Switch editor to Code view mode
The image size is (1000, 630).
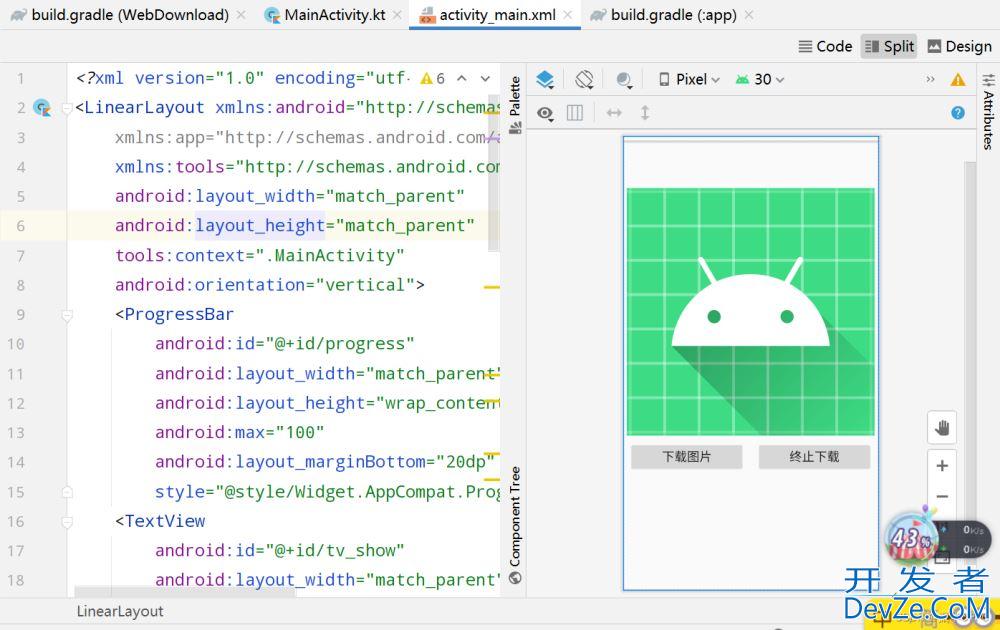pos(825,47)
